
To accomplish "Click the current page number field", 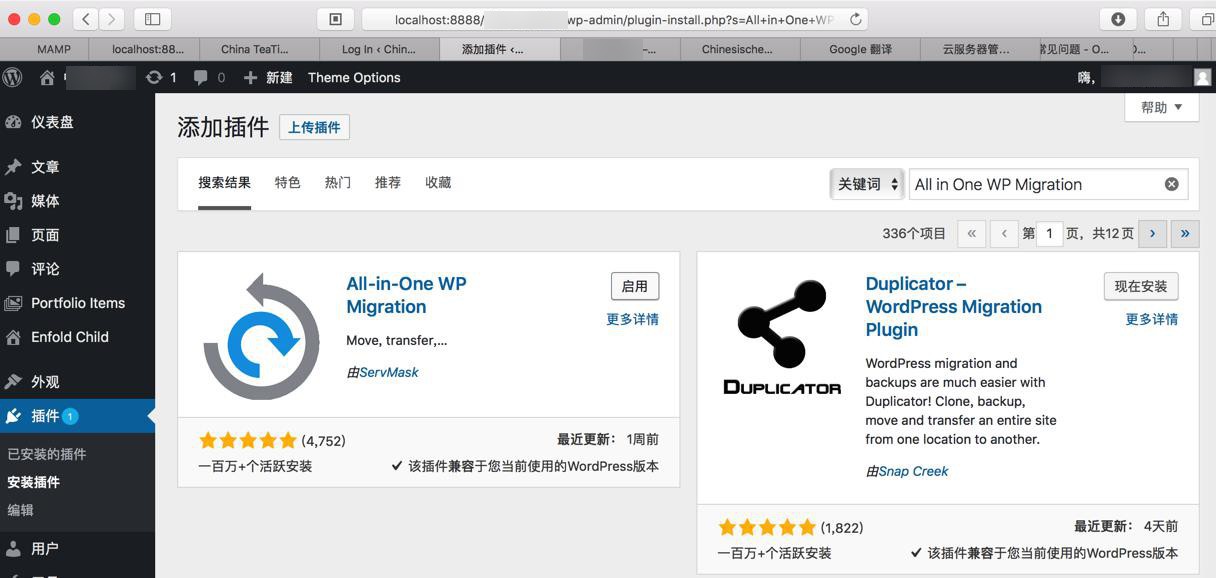I will click(1049, 233).
